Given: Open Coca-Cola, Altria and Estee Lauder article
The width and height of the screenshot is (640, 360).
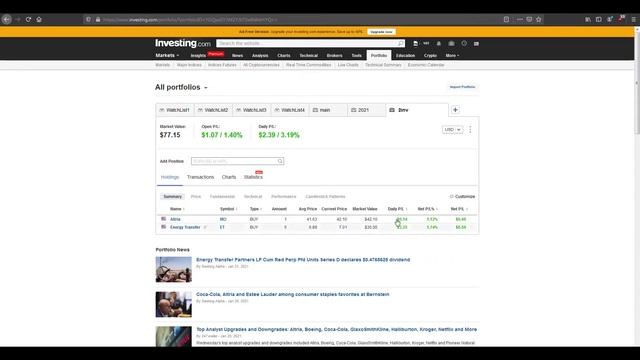Looking at the screenshot, I should (293, 294).
